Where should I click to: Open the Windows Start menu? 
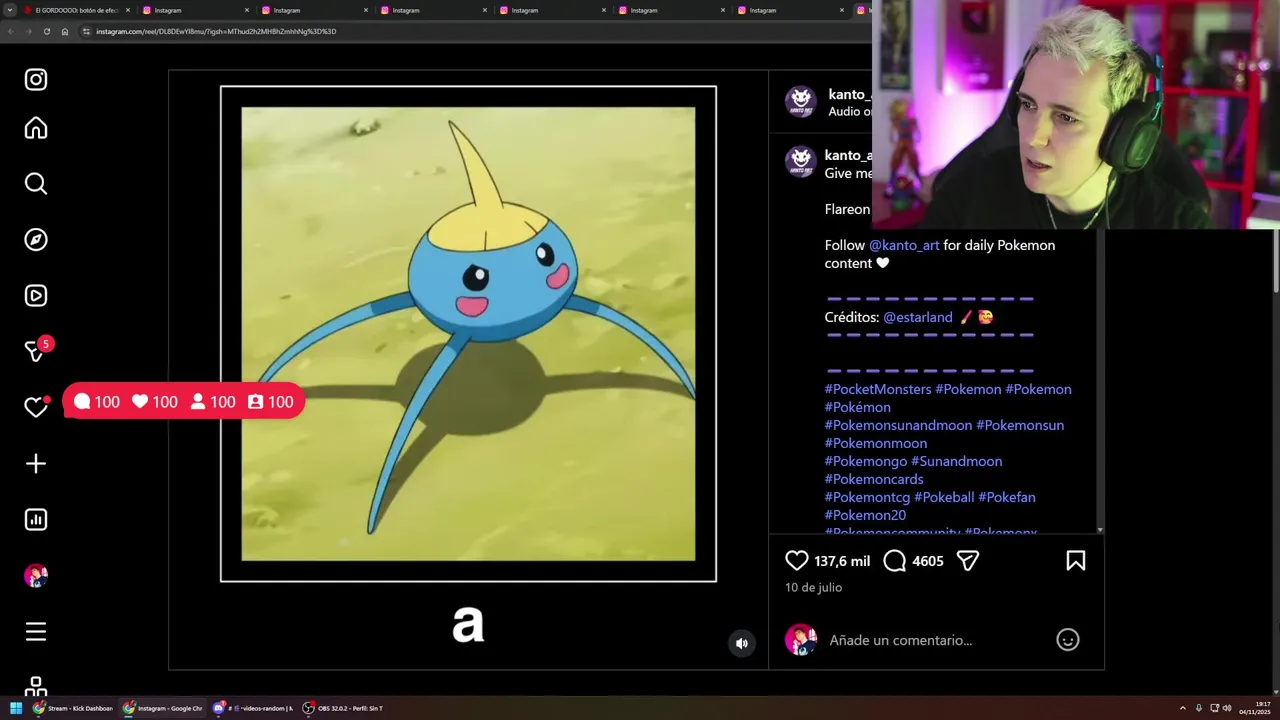(x=16, y=708)
